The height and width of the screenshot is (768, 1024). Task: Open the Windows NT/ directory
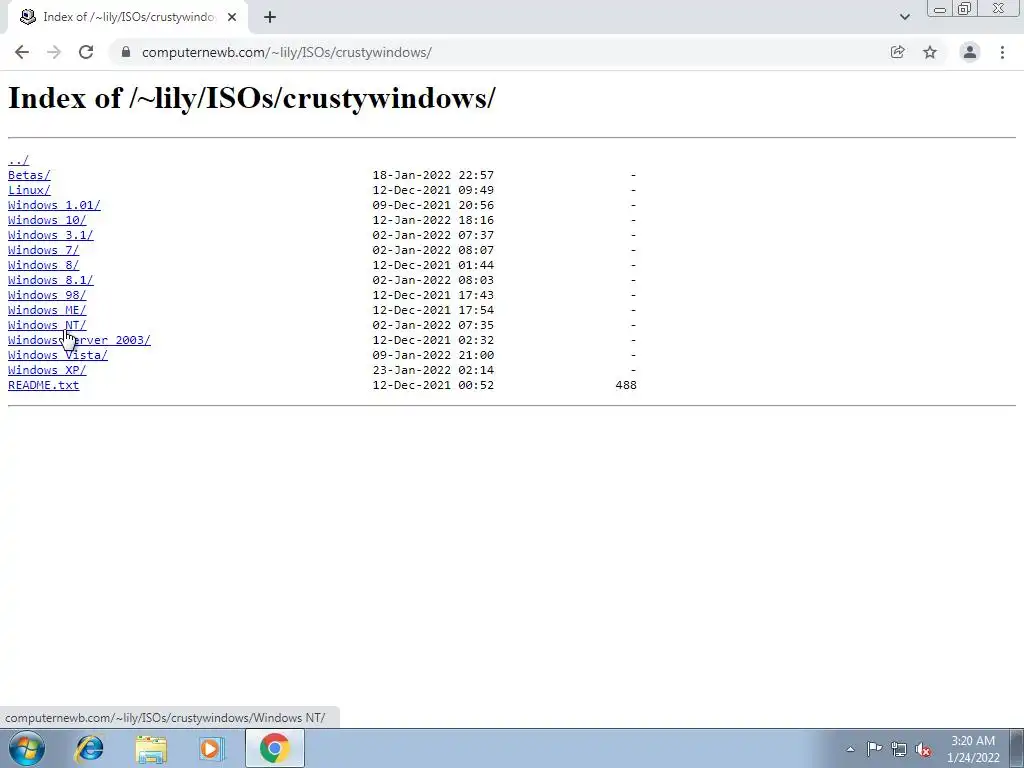47,325
